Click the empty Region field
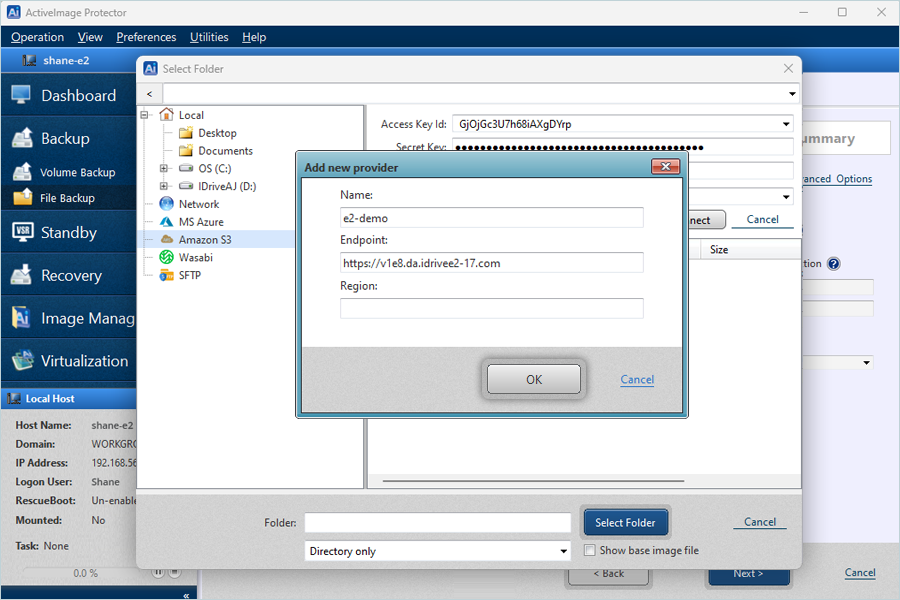The height and width of the screenshot is (600, 900). pos(491,308)
